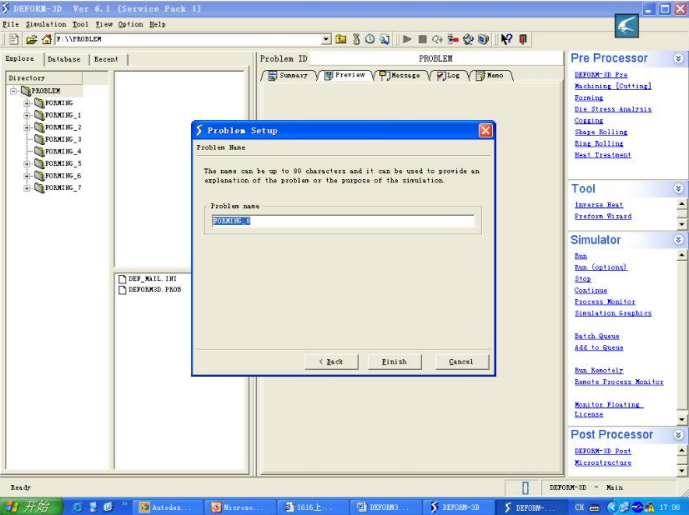689x515 pixels.
Task: Click Cancel in Problem Setup dialog
Action: point(461,362)
